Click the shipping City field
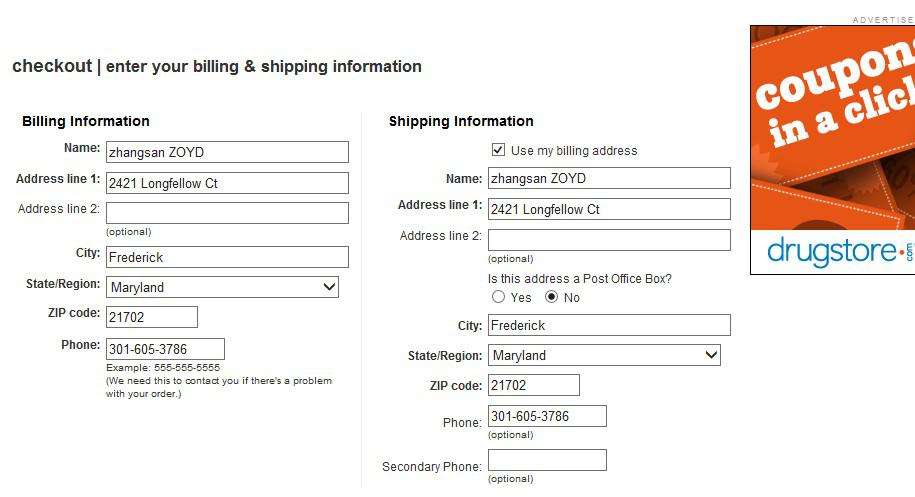Image resolution: width=915 pixels, height=497 pixels. coord(609,325)
